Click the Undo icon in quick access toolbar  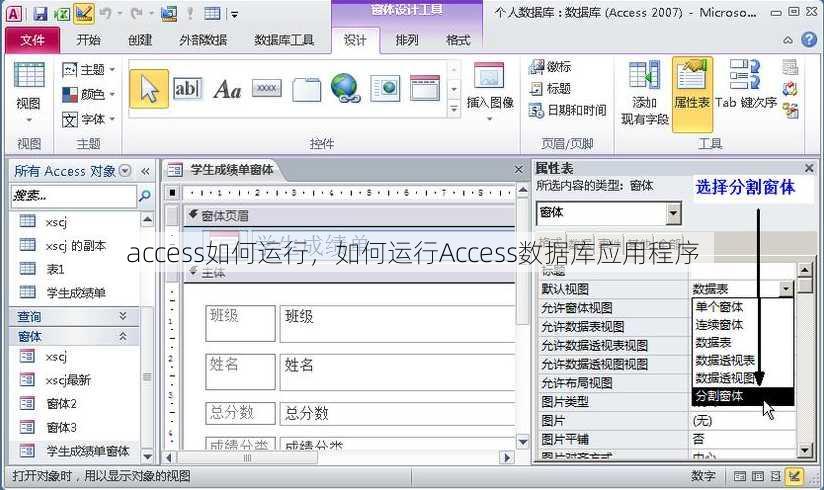pyautogui.click(x=106, y=14)
